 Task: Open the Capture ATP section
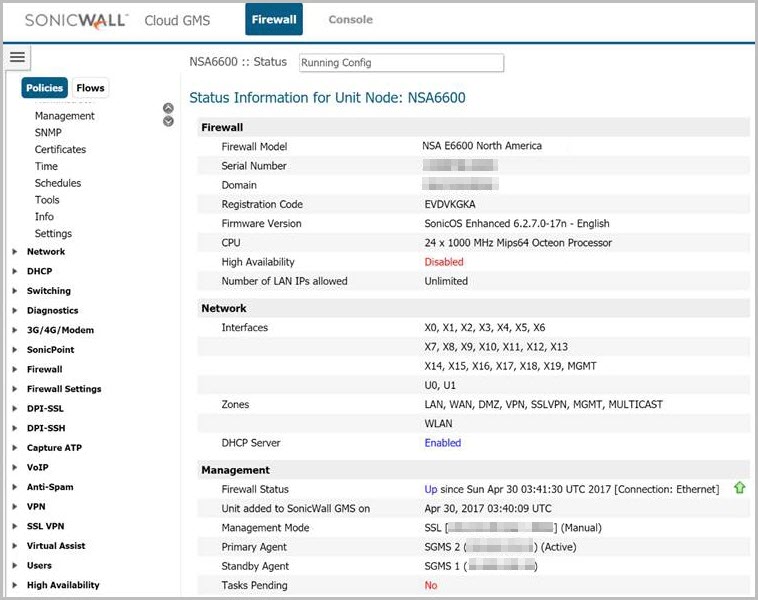[x=54, y=448]
